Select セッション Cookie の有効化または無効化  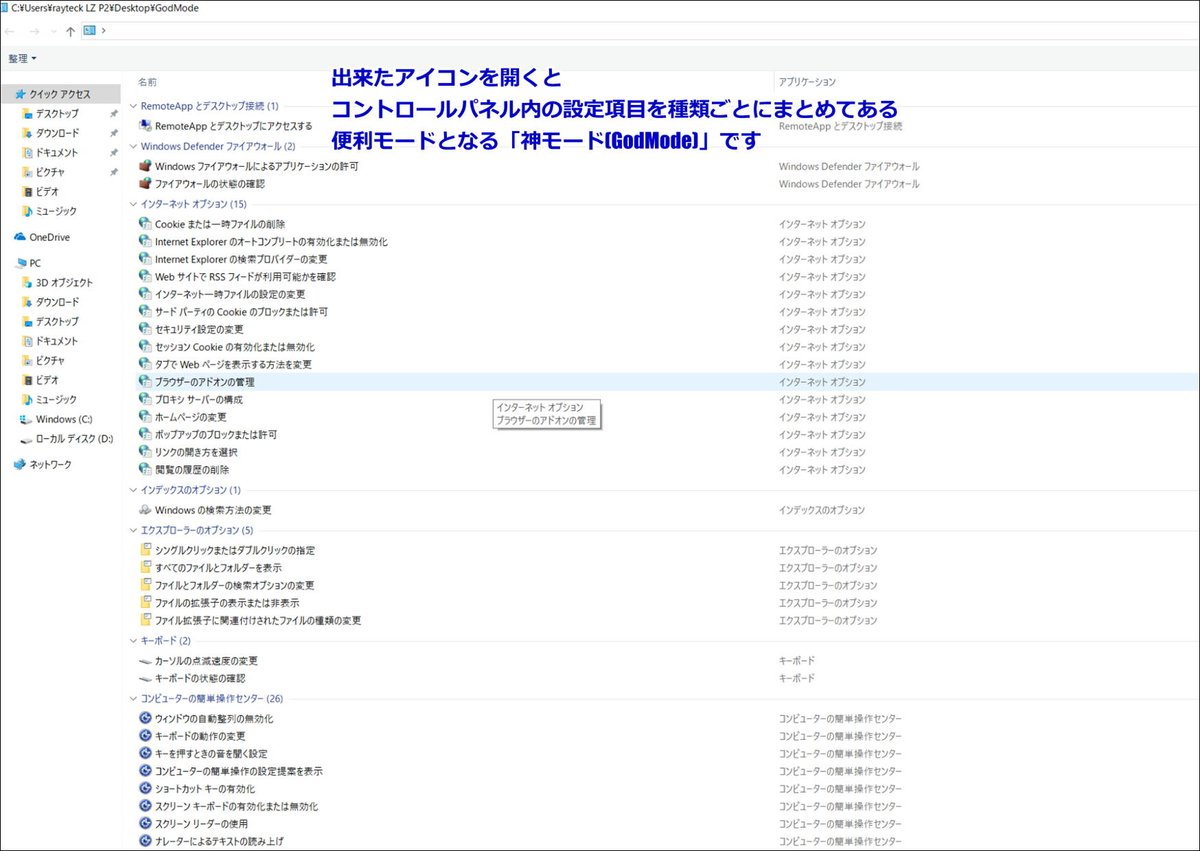(x=235, y=347)
